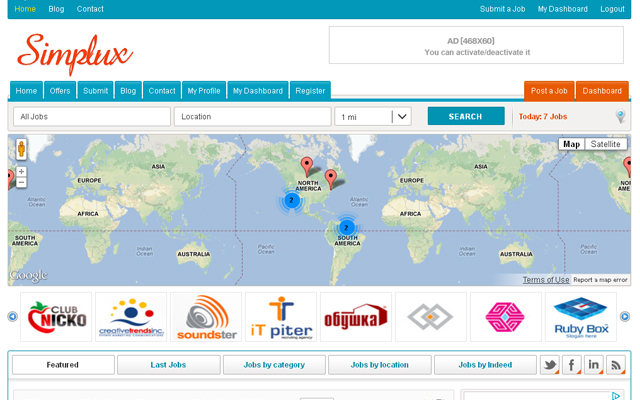Click the Logout link
The height and width of the screenshot is (400, 640).
[x=612, y=9]
